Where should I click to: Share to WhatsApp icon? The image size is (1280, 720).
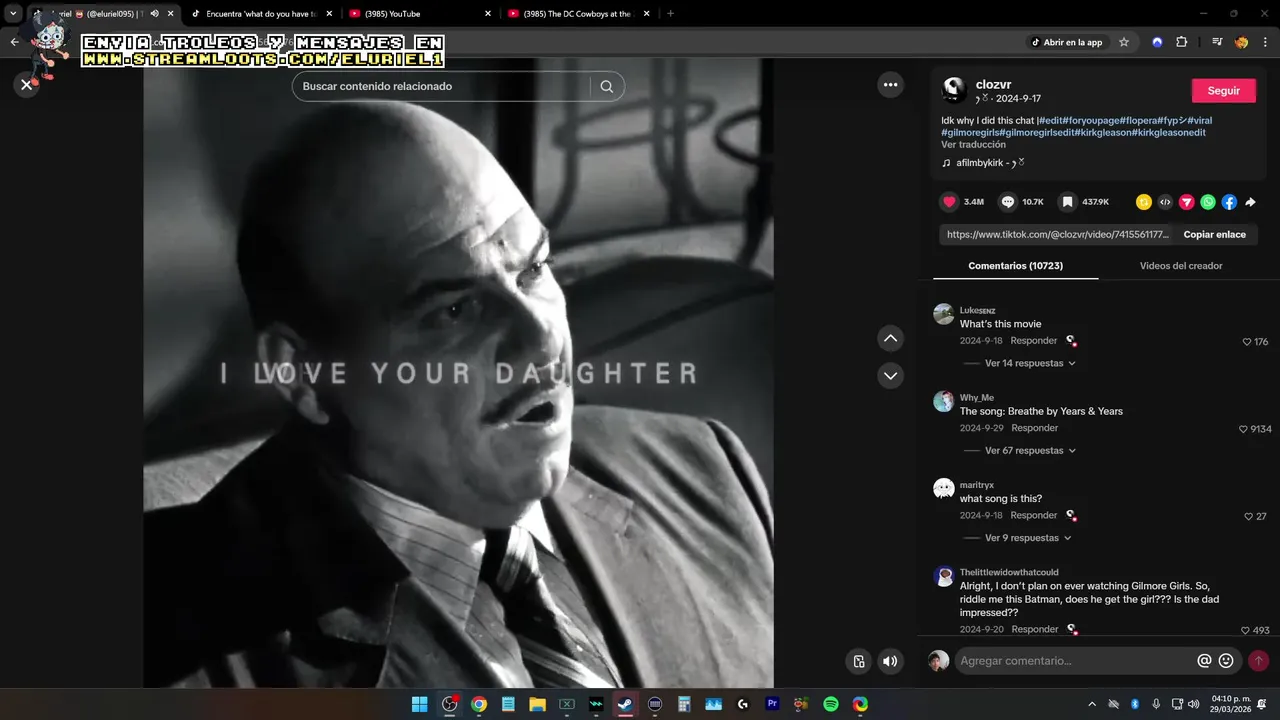(1208, 202)
